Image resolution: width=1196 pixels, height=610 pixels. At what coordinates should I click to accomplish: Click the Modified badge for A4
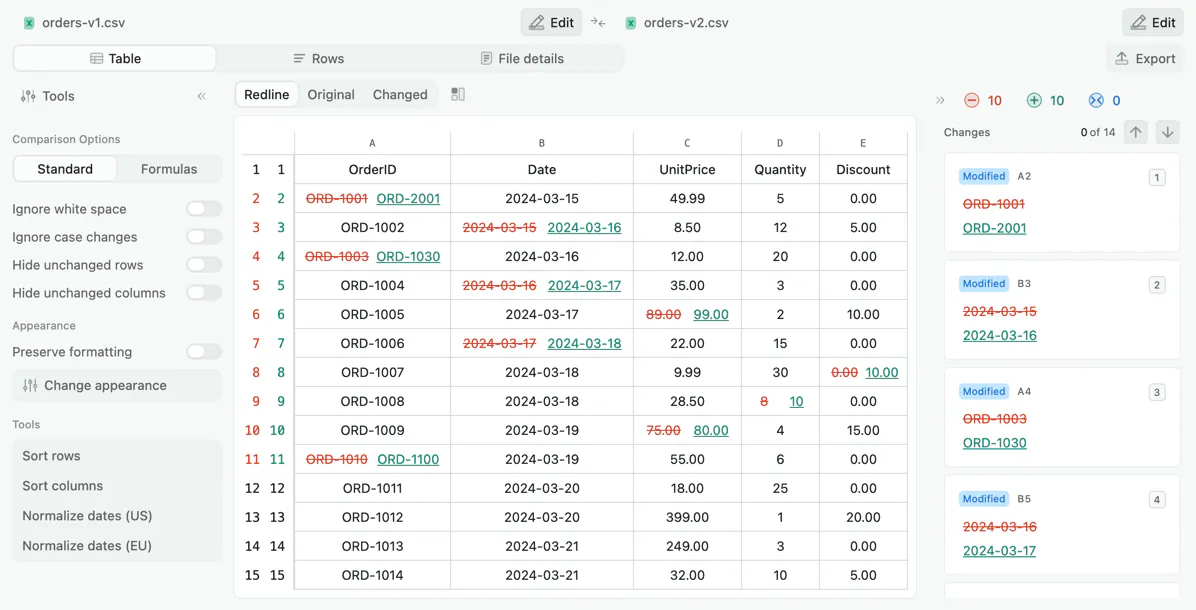[984, 391]
